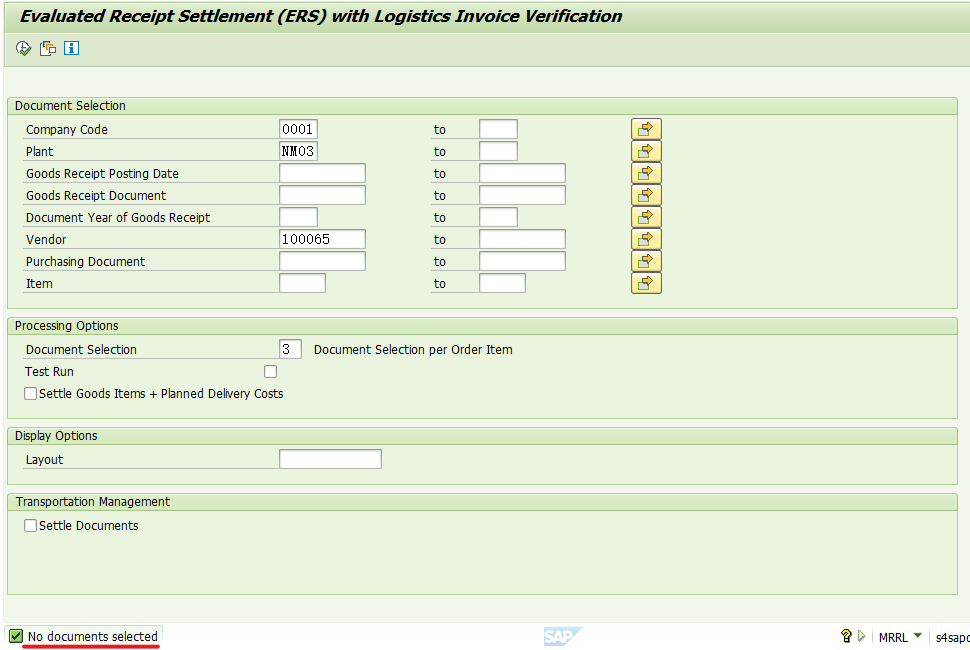Click the yellow help icon in the status bar

pyautogui.click(x=846, y=636)
